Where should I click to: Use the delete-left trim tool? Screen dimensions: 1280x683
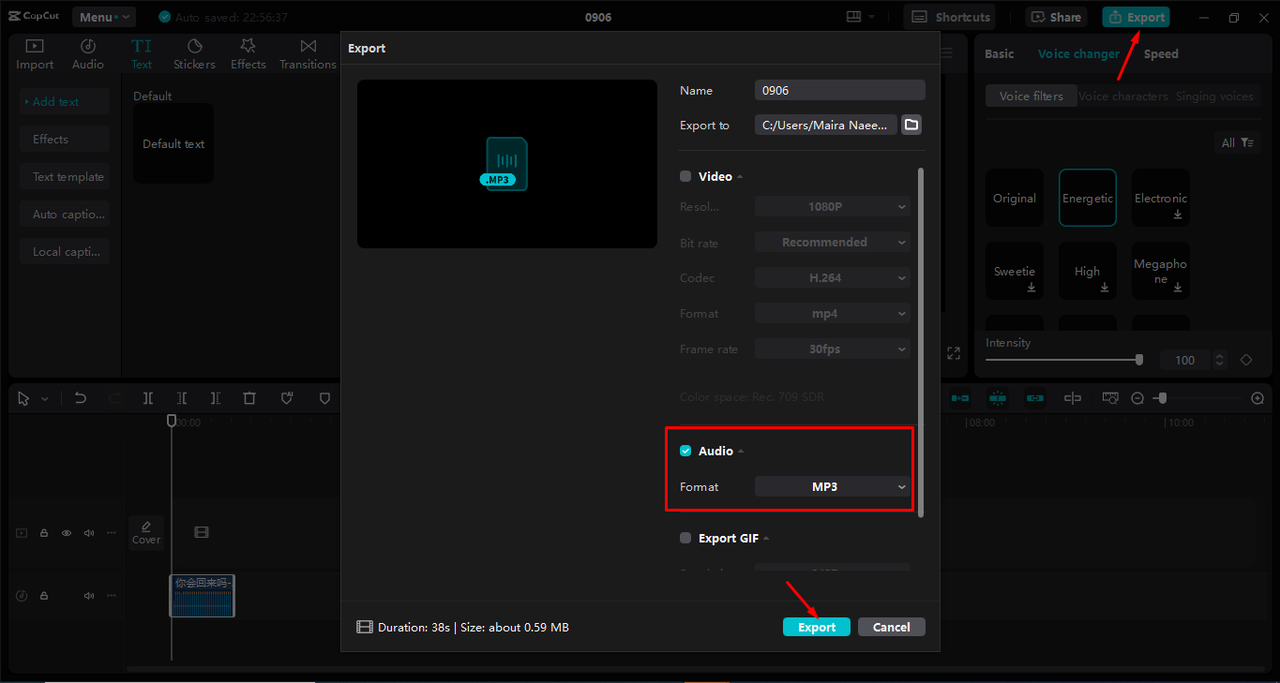182,398
